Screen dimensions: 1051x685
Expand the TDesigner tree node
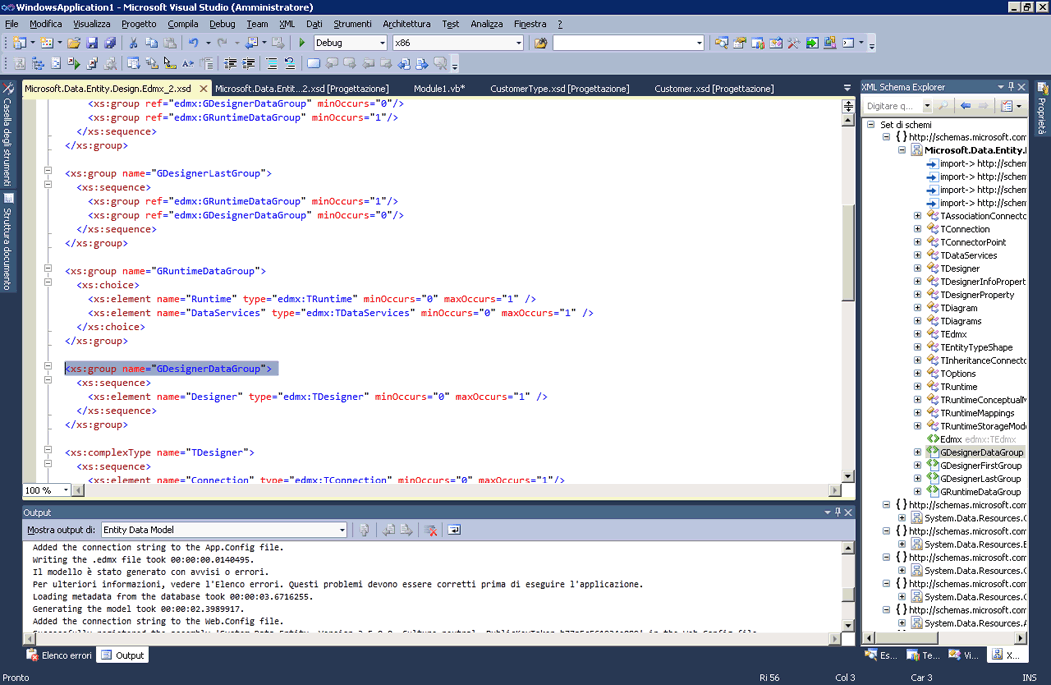pos(918,268)
